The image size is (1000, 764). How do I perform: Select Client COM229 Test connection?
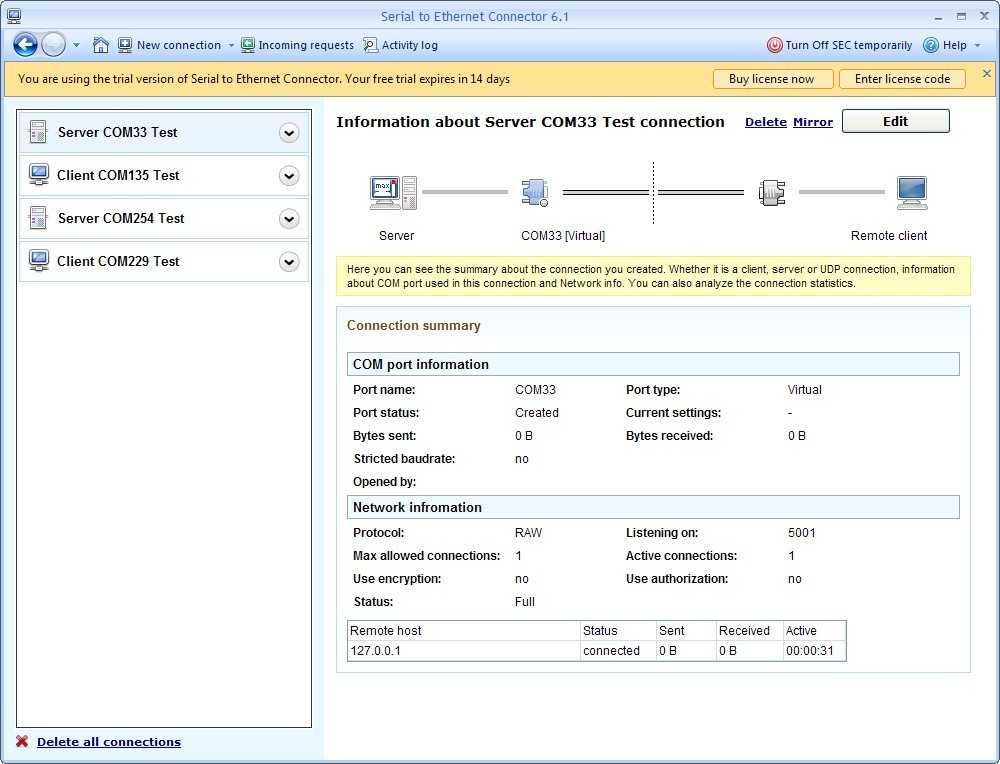[x=164, y=261]
